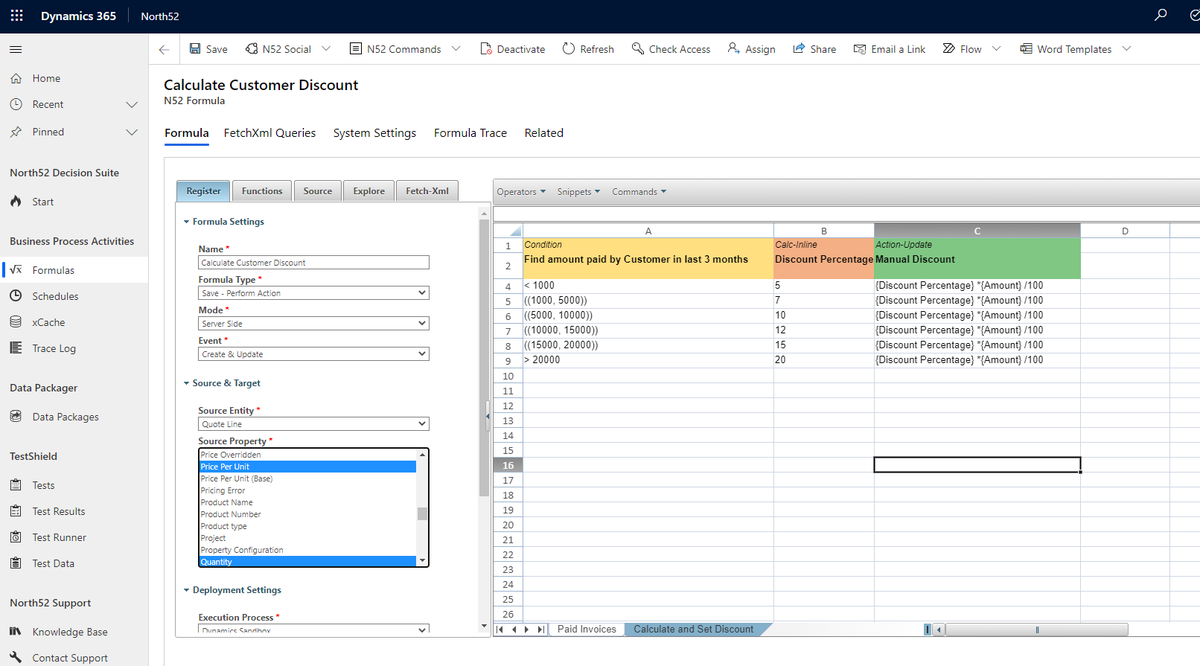Screen dimensions: 1200x666
Task: Expand the Pinned chevron in sidebar
Action: tap(131, 132)
